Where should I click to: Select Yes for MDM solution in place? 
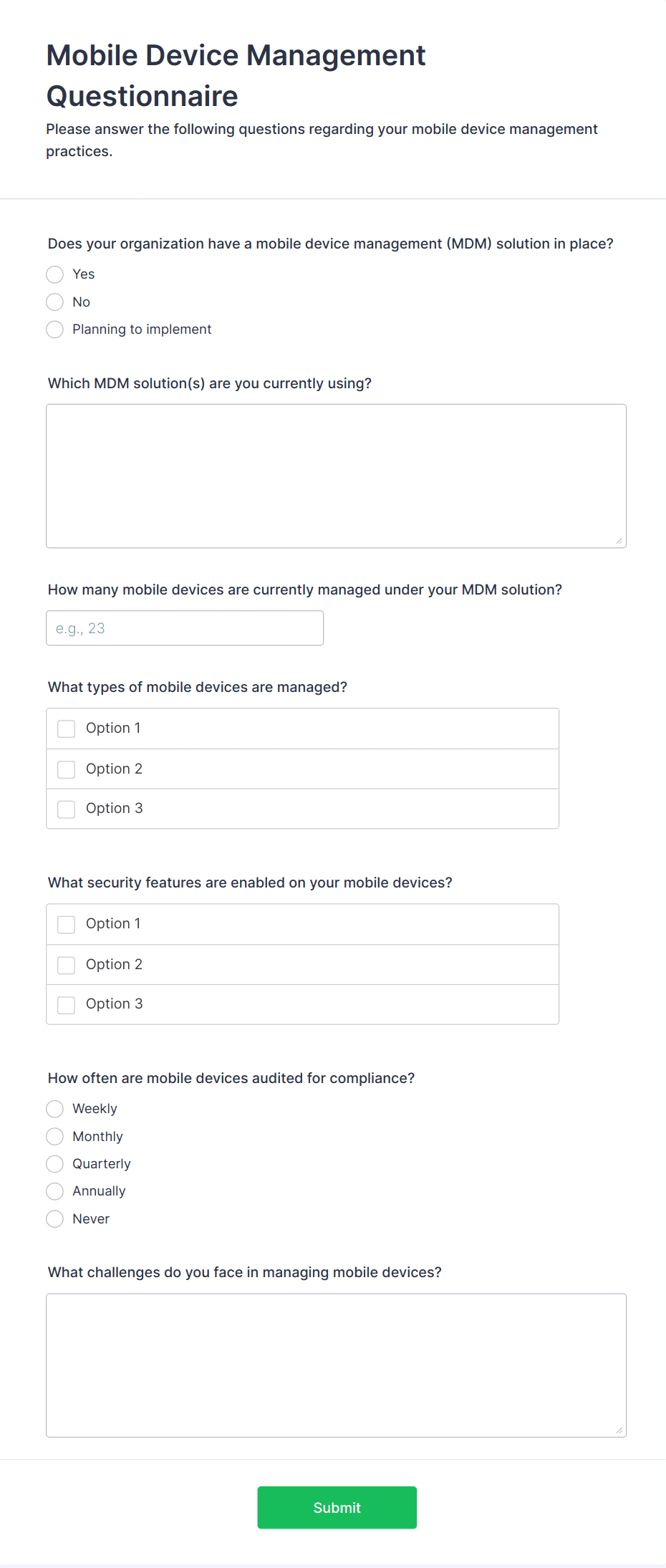tap(55, 274)
